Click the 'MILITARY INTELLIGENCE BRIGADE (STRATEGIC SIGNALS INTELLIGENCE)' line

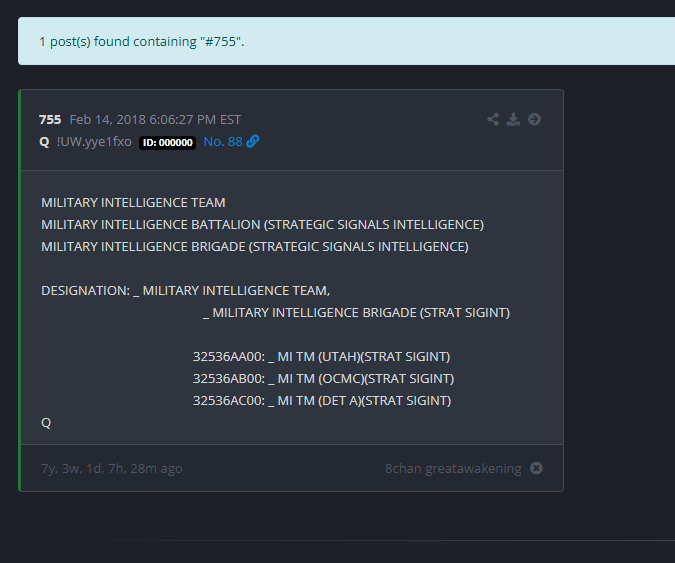(x=255, y=247)
